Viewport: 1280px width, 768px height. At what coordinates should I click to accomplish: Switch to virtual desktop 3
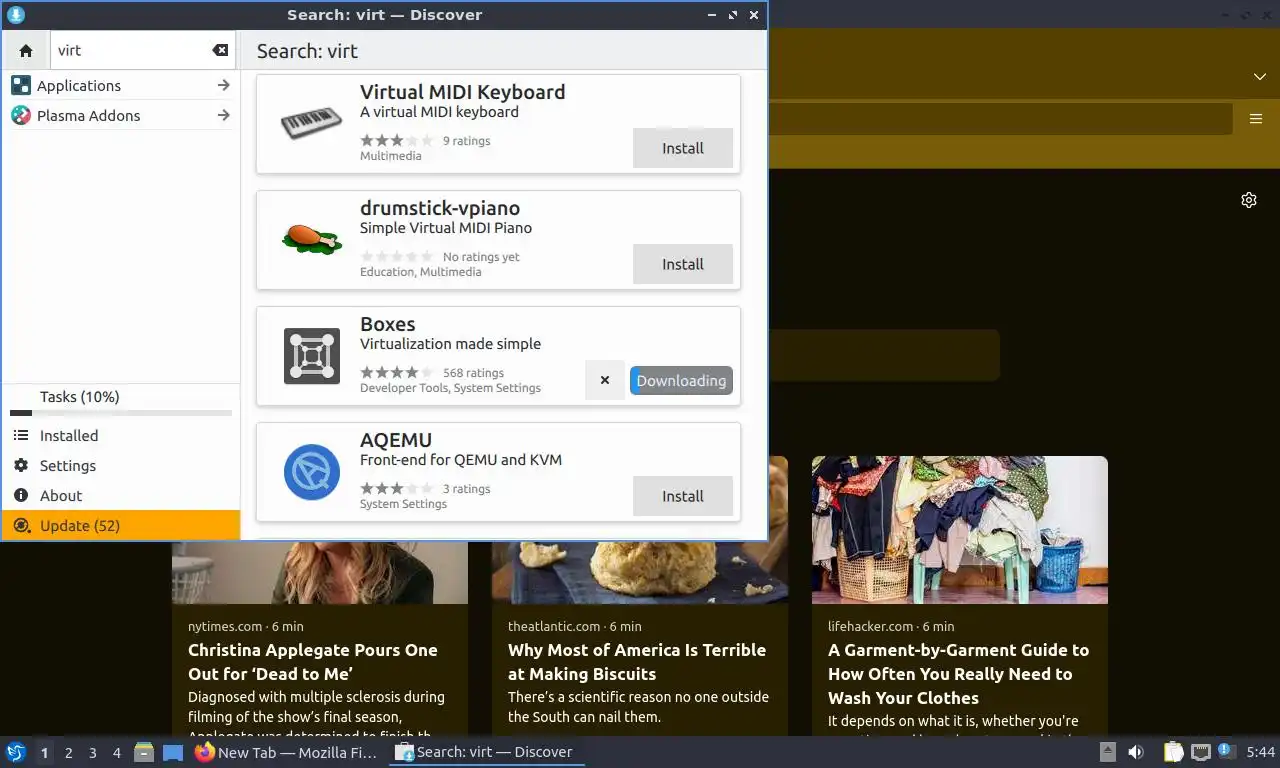(93, 753)
